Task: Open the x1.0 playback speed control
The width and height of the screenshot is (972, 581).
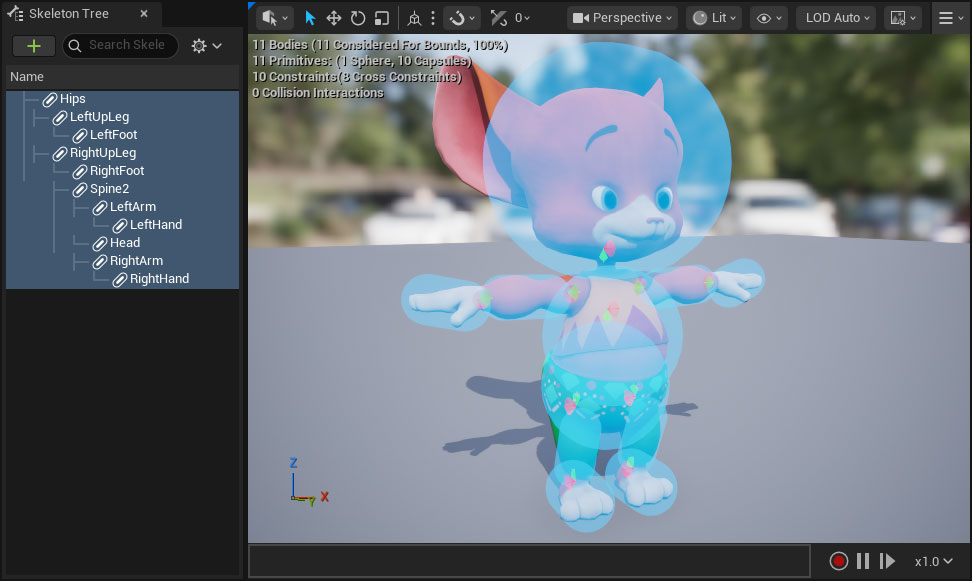Action: [x=930, y=561]
